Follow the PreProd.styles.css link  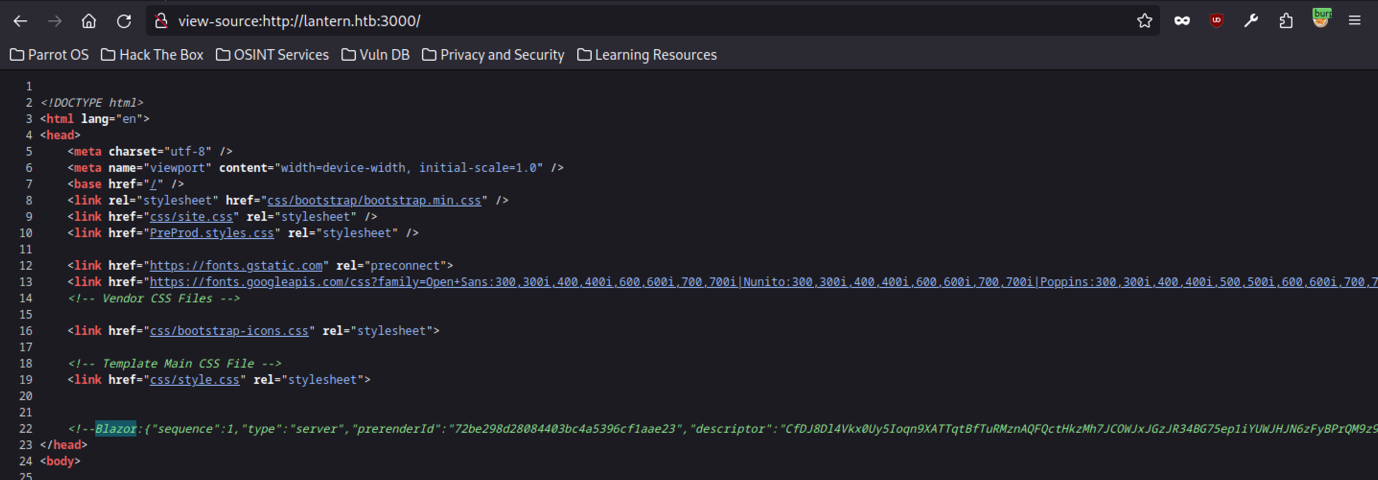click(x=212, y=233)
